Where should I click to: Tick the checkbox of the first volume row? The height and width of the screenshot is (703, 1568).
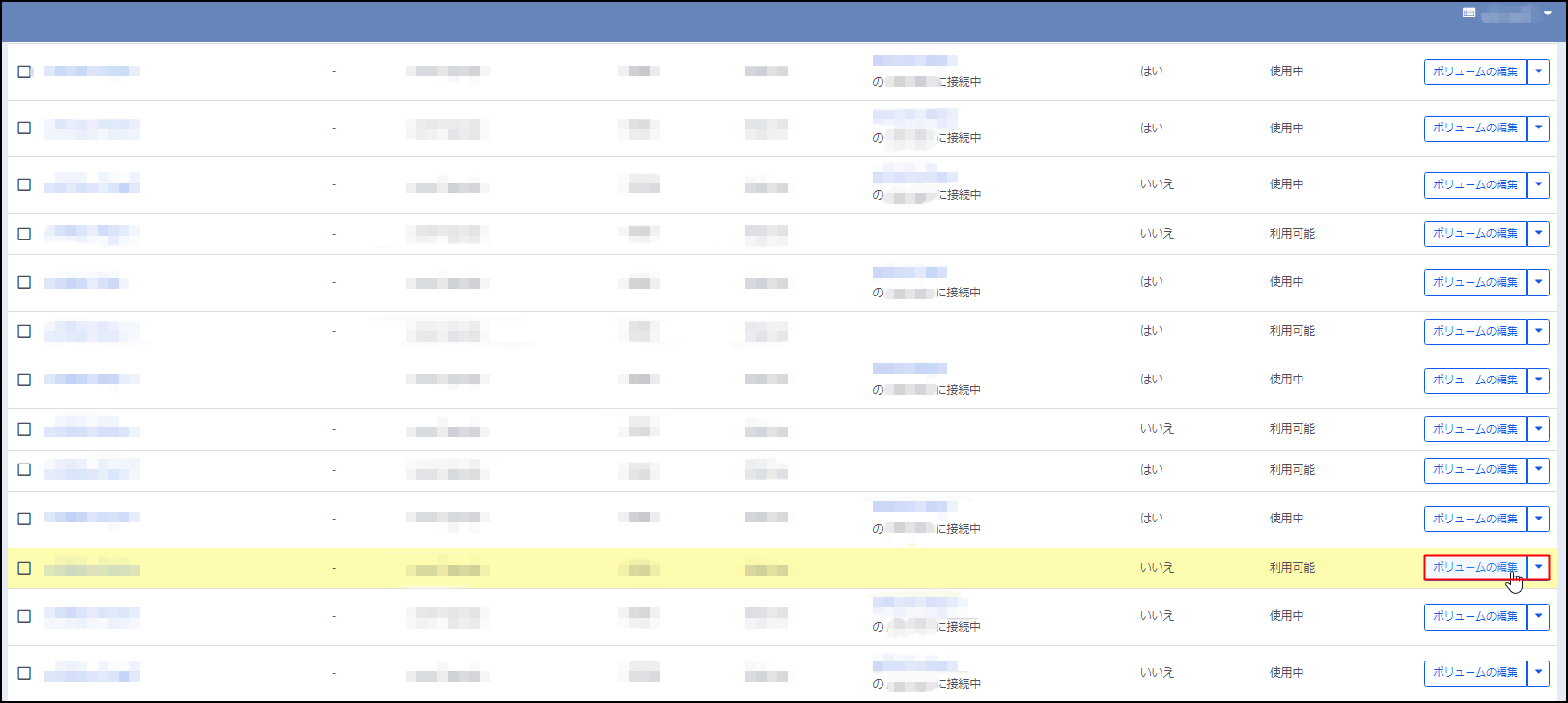(24, 71)
